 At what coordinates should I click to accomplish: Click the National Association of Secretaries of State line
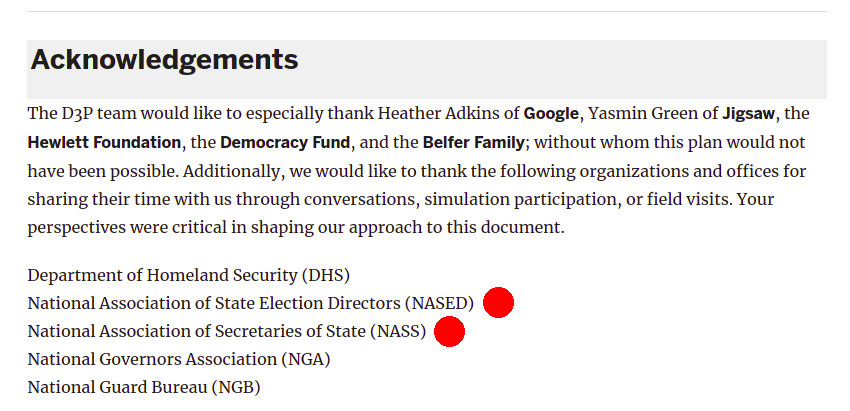[x=227, y=331]
